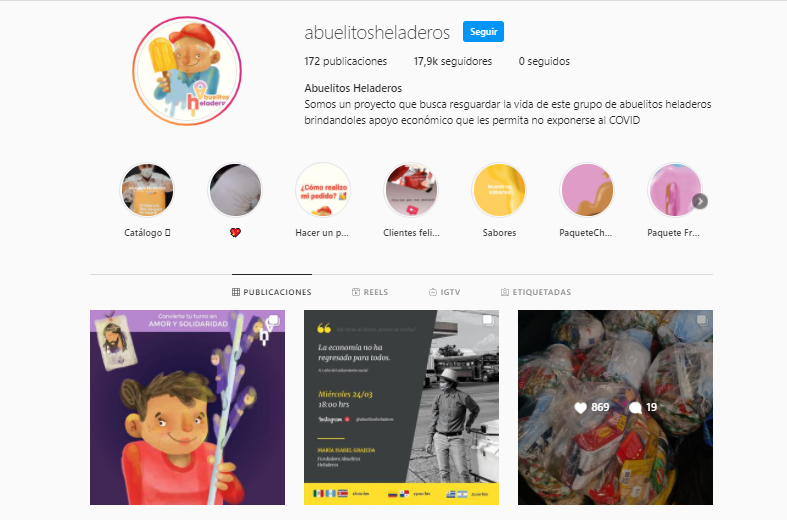Open the Paquete Fr highlight circle
Screen dimensions: 787x520
point(674,191)
